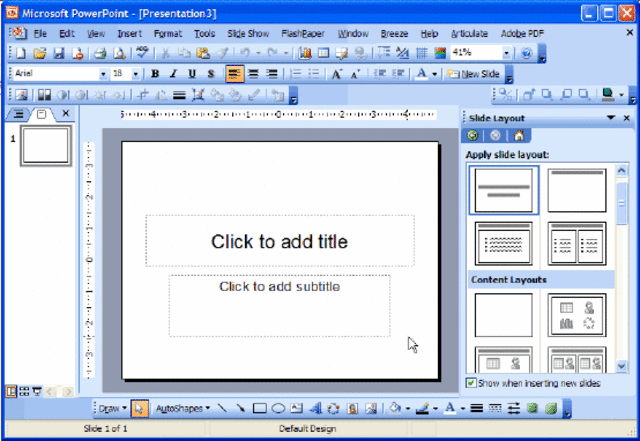Screen dimensions: 640x441
Task: Toggle Align Left button
Action: [x=234, y=74]
